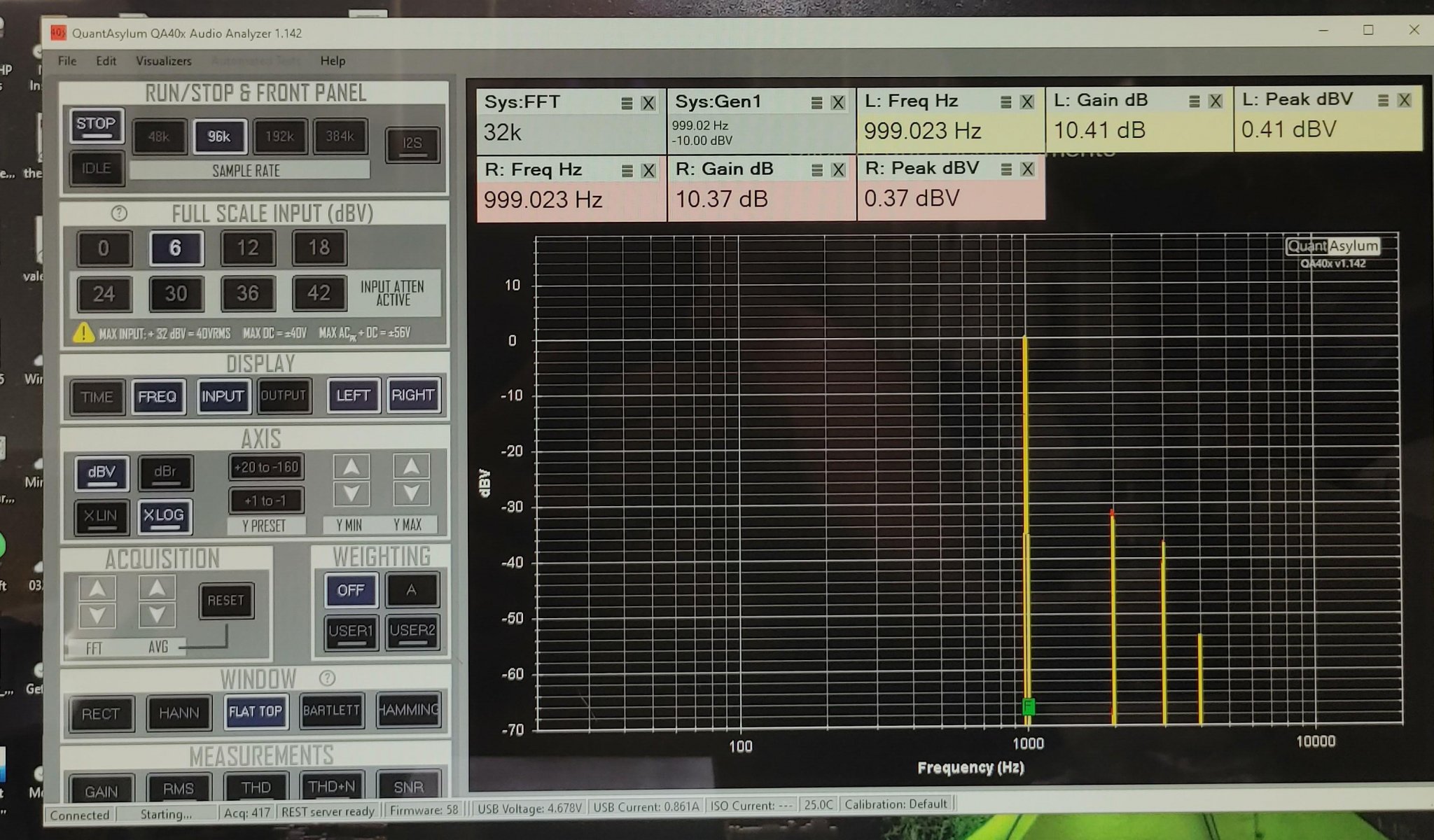Image resolution: width=1434 pixels, height=840 pixels.
Task: Click the Window section help question mark
Action: (x=327, y=678)
